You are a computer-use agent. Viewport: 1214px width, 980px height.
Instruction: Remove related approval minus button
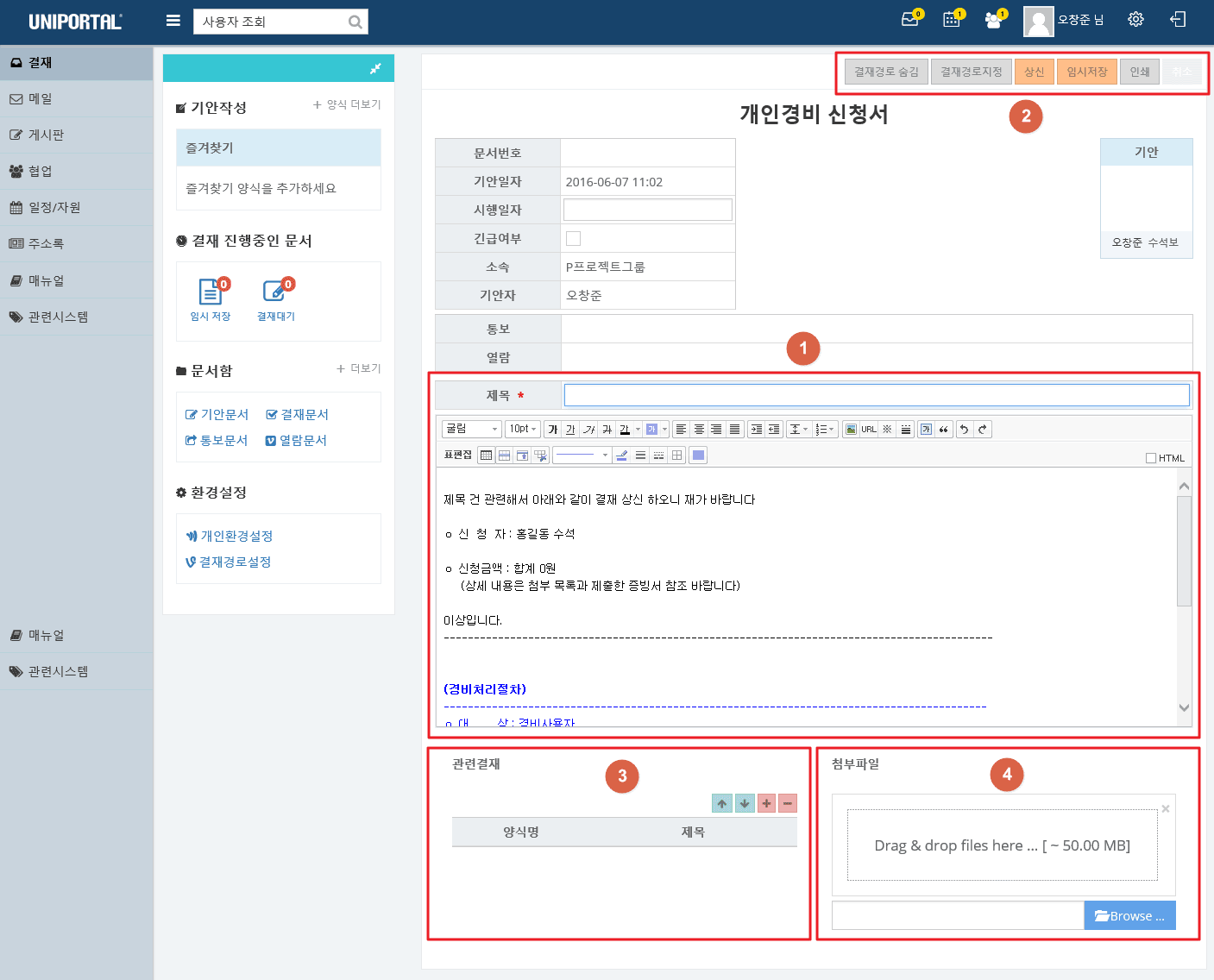[x=788, y=803]
